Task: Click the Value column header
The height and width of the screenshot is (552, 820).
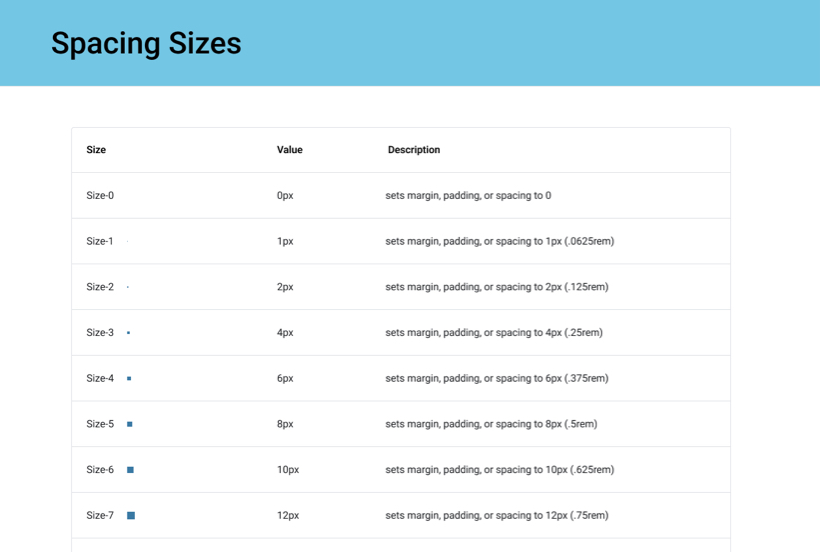Action: point(289,150)
